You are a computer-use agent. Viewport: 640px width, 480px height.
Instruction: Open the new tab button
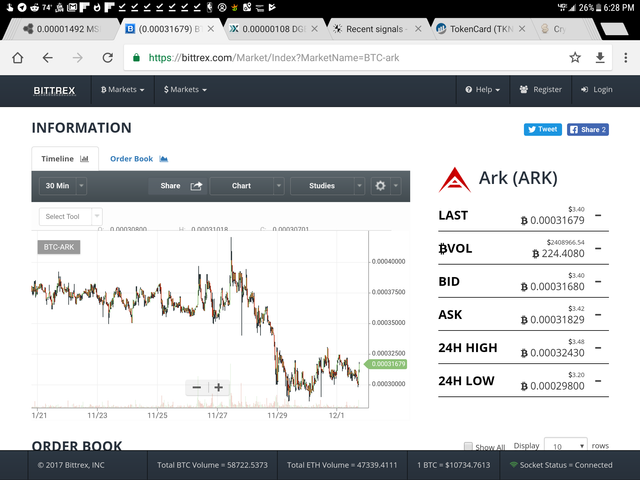click(614, 29)
